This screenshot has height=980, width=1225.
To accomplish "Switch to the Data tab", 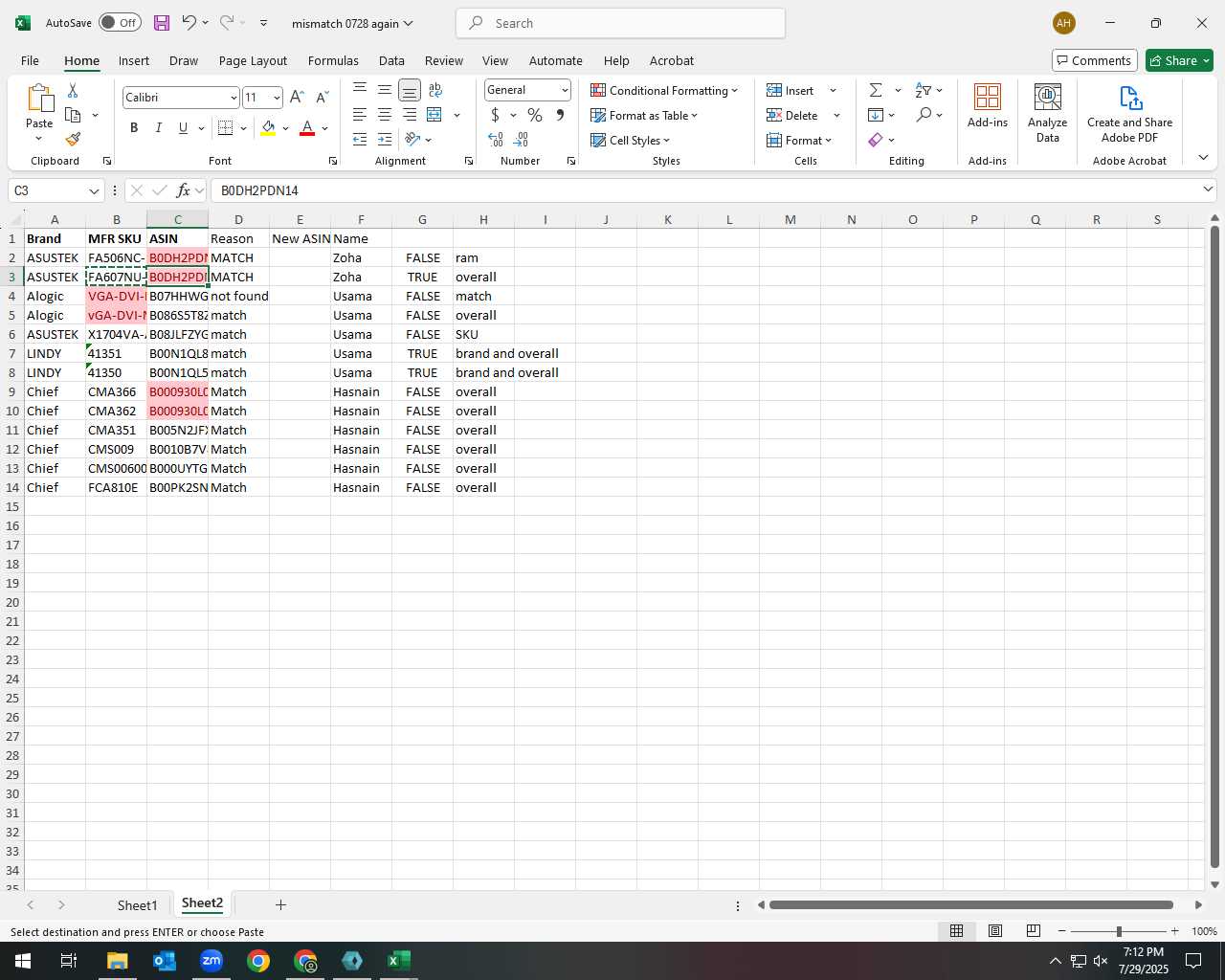I will coord(391,60).
